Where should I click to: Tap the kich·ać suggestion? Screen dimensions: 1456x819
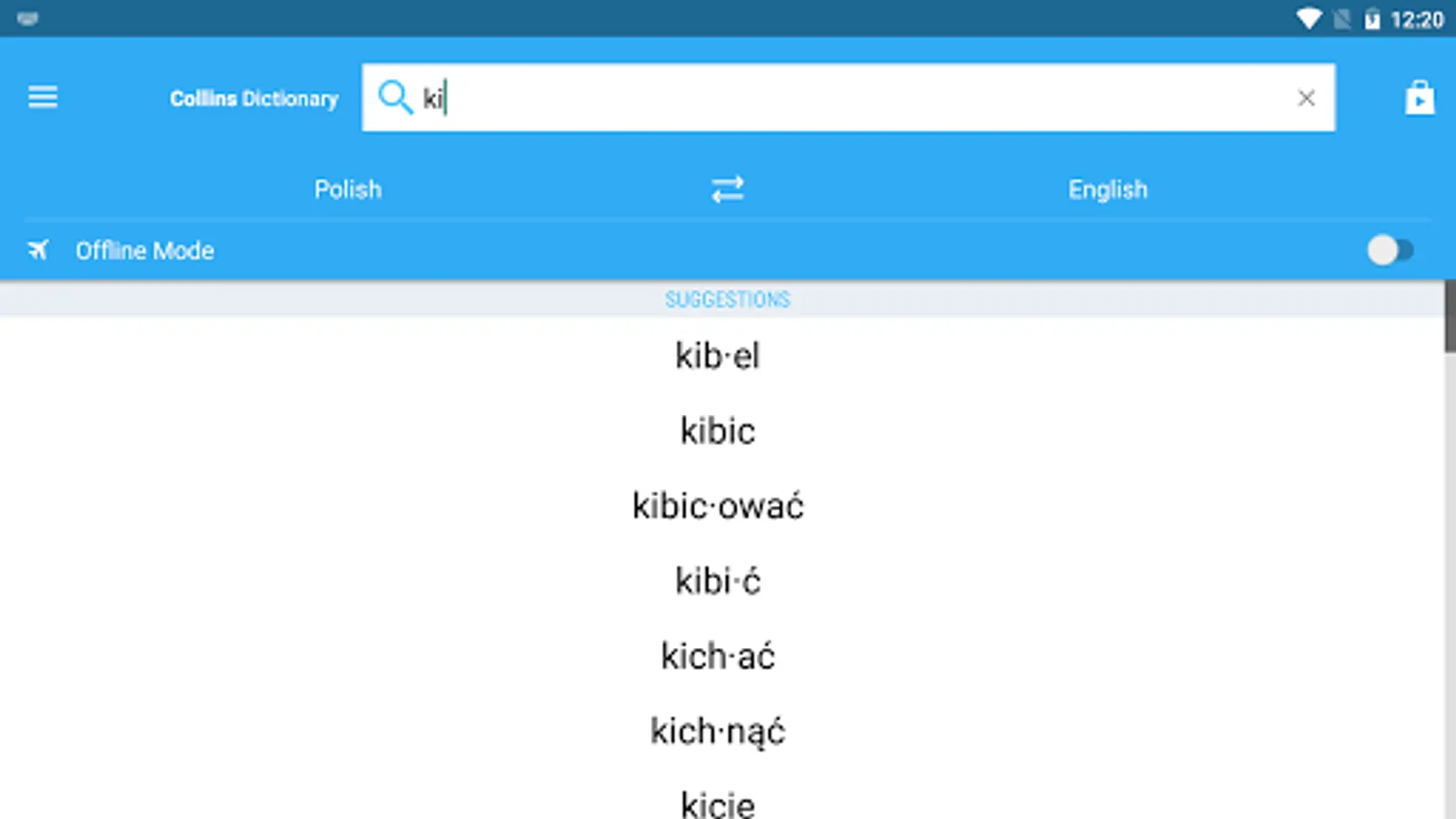point(717,656)
